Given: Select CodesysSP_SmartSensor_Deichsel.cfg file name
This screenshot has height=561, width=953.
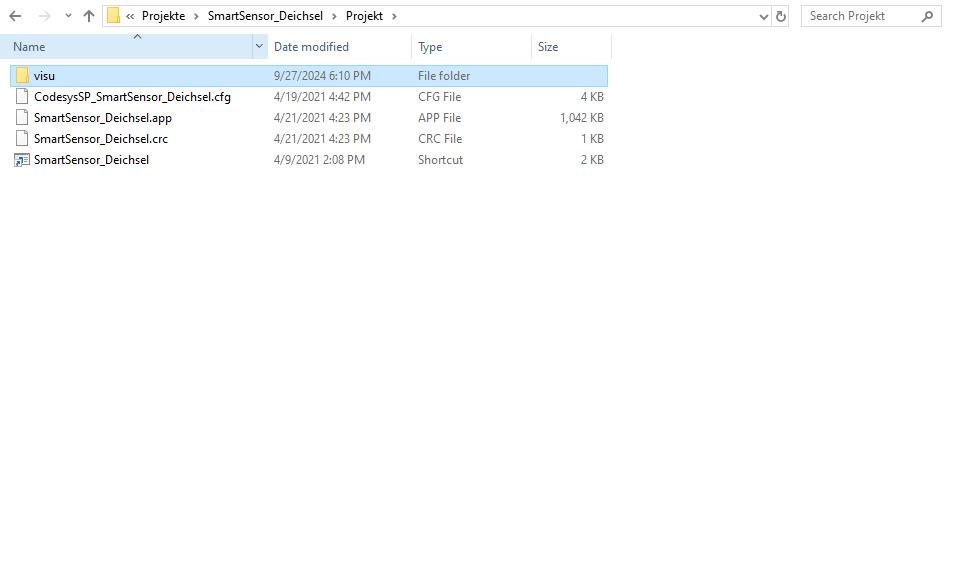Looking at the screenshot, I should pyautogui.click(x=132, y=97).
